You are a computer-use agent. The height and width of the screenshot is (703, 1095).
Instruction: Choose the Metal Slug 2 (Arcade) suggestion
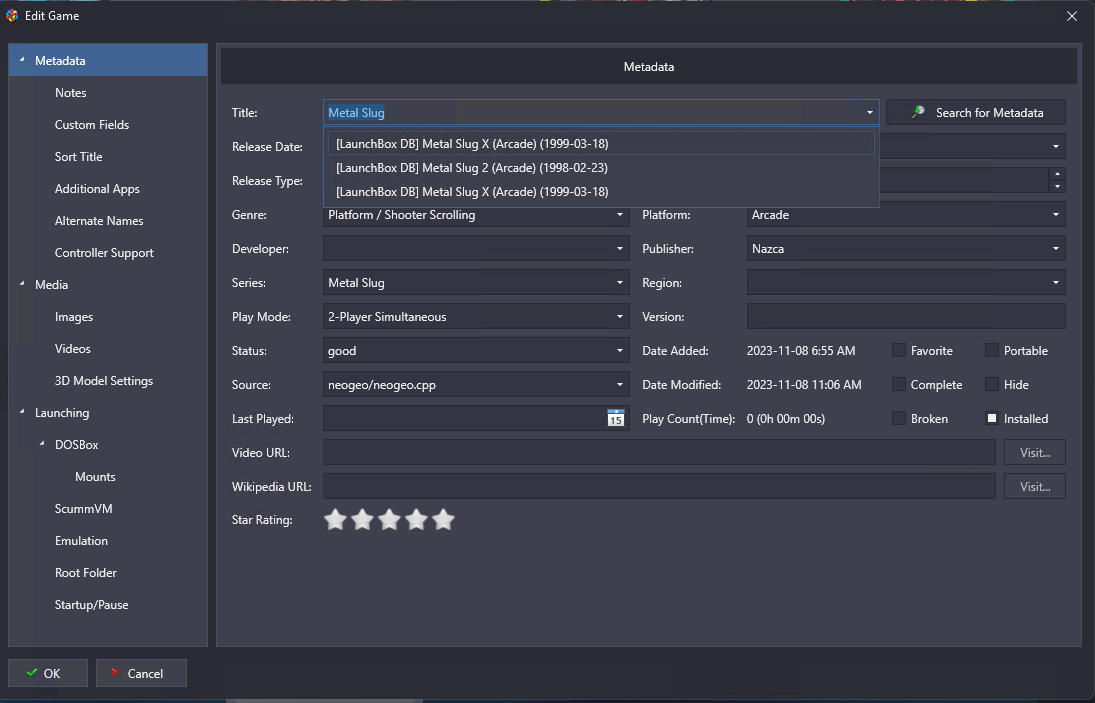(601, 168)
